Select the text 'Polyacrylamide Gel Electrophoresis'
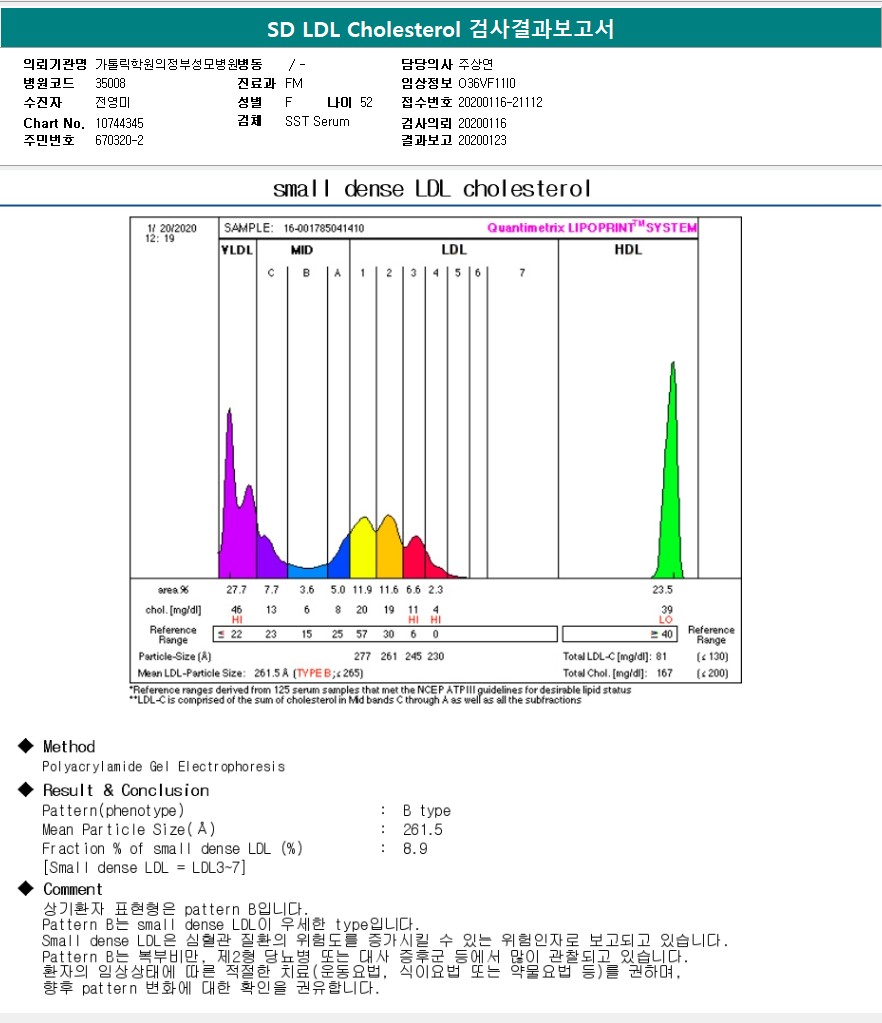The image size is (882, 1023). [164, 767]
